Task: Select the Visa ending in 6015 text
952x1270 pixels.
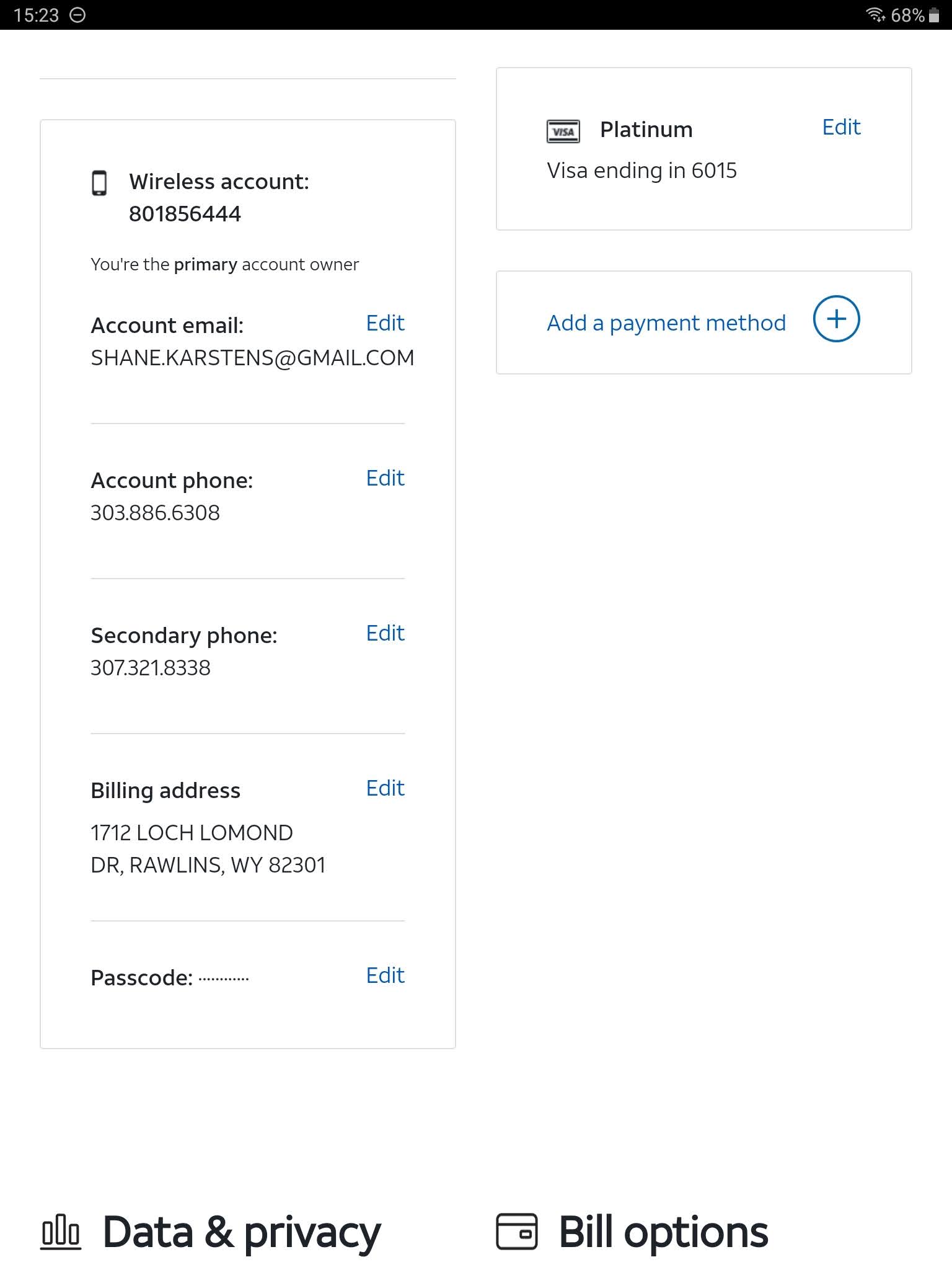Action: [x=641, y=171]
